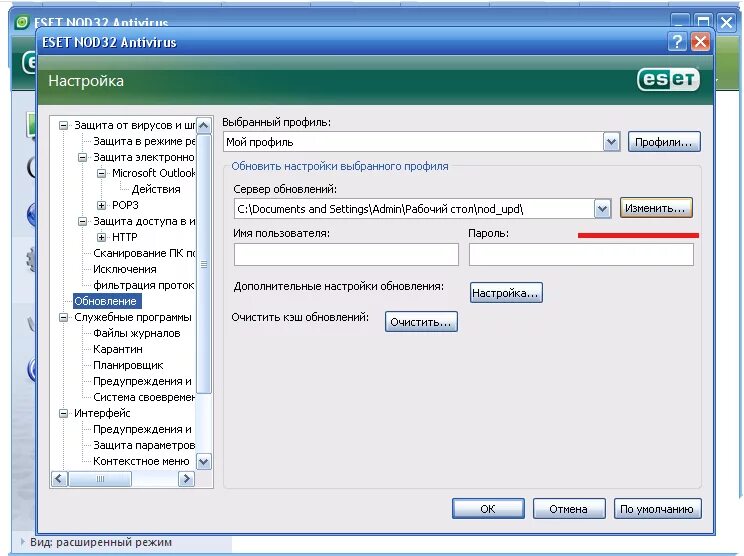The image size is (744, 556).
Task: Collapse the 'Служебные программы' node
Action: pyautogui.click(x=63, y=317)
